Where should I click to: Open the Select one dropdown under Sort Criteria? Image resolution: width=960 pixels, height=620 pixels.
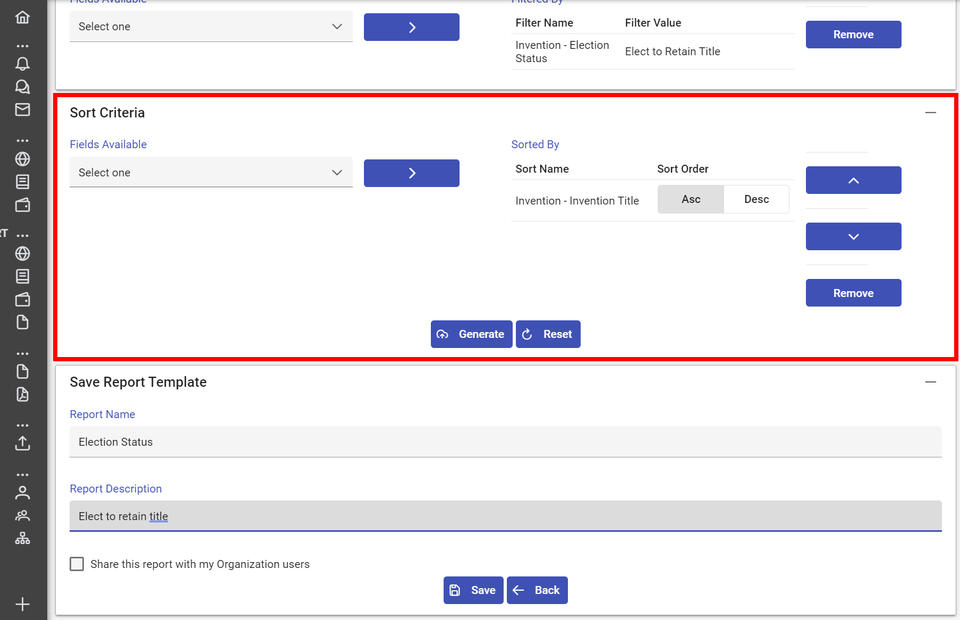click(210, 172)
